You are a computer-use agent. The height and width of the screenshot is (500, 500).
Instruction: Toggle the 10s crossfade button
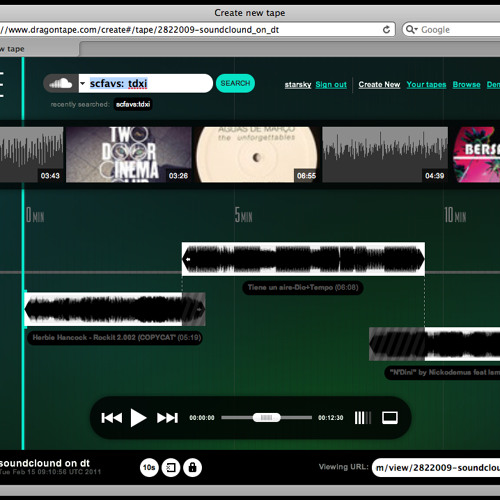[x=149, y=468]
